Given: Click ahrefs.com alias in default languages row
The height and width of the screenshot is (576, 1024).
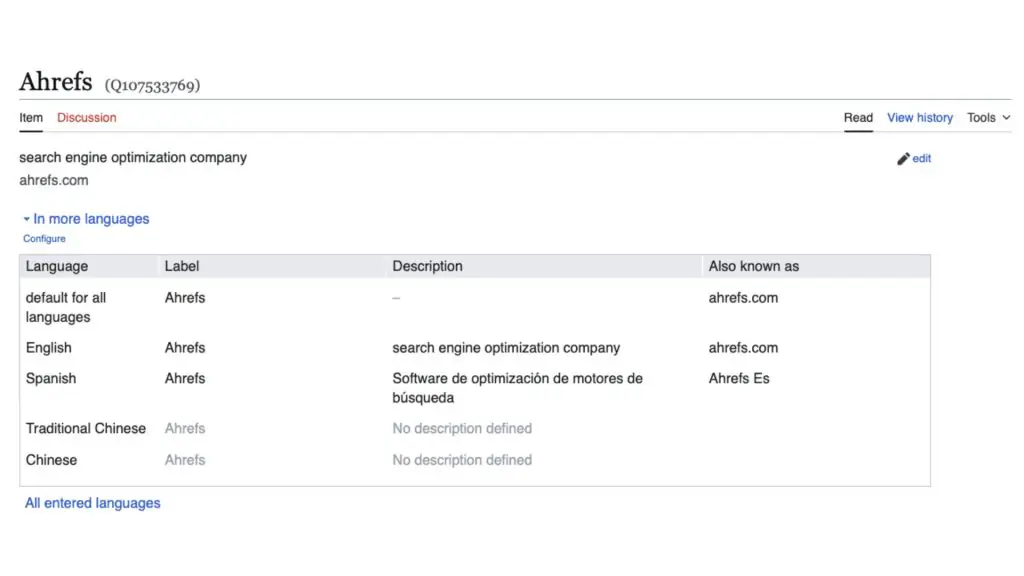Looking at the screenshot, I should point(743,298).
